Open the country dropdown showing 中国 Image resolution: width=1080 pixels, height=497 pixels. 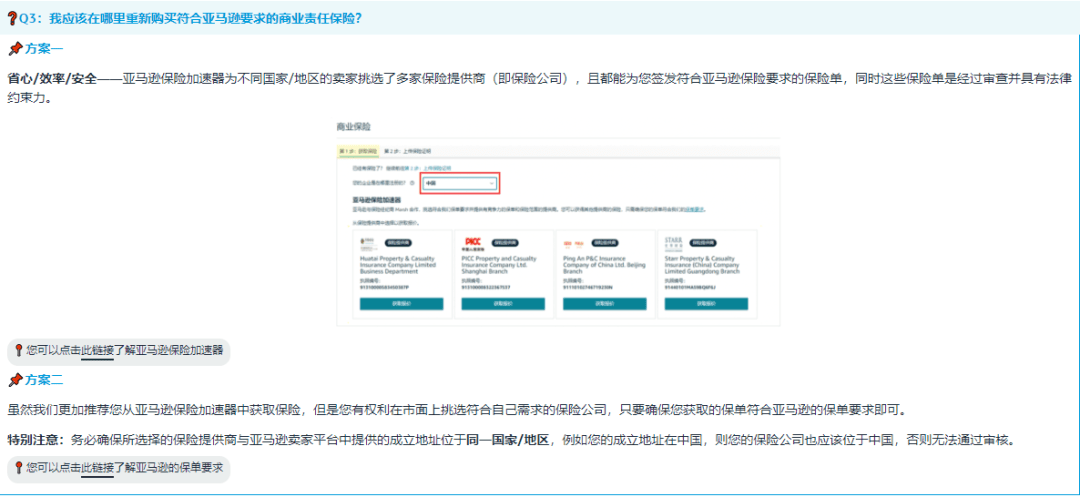[x=459, y=183]
